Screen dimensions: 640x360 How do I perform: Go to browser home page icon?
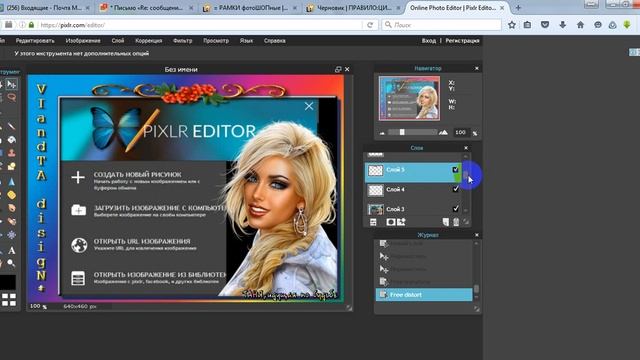580,25
